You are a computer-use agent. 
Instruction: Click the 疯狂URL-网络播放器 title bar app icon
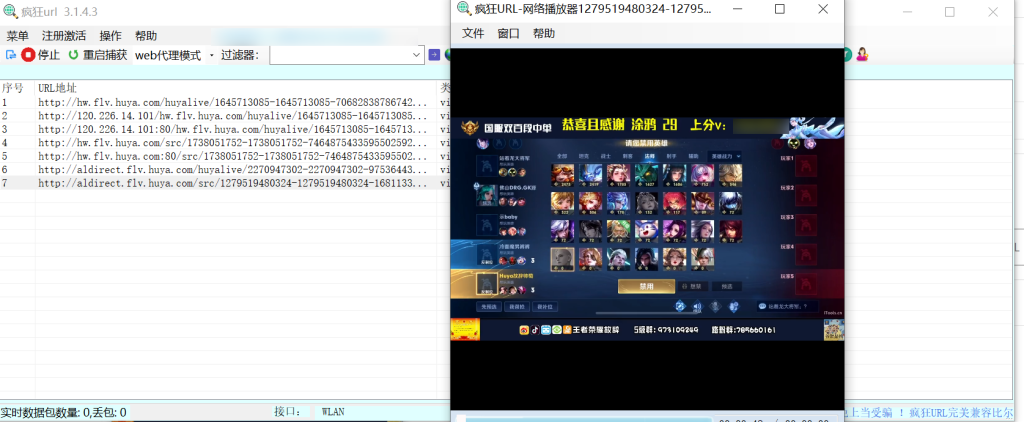click(x=464, y=8)
